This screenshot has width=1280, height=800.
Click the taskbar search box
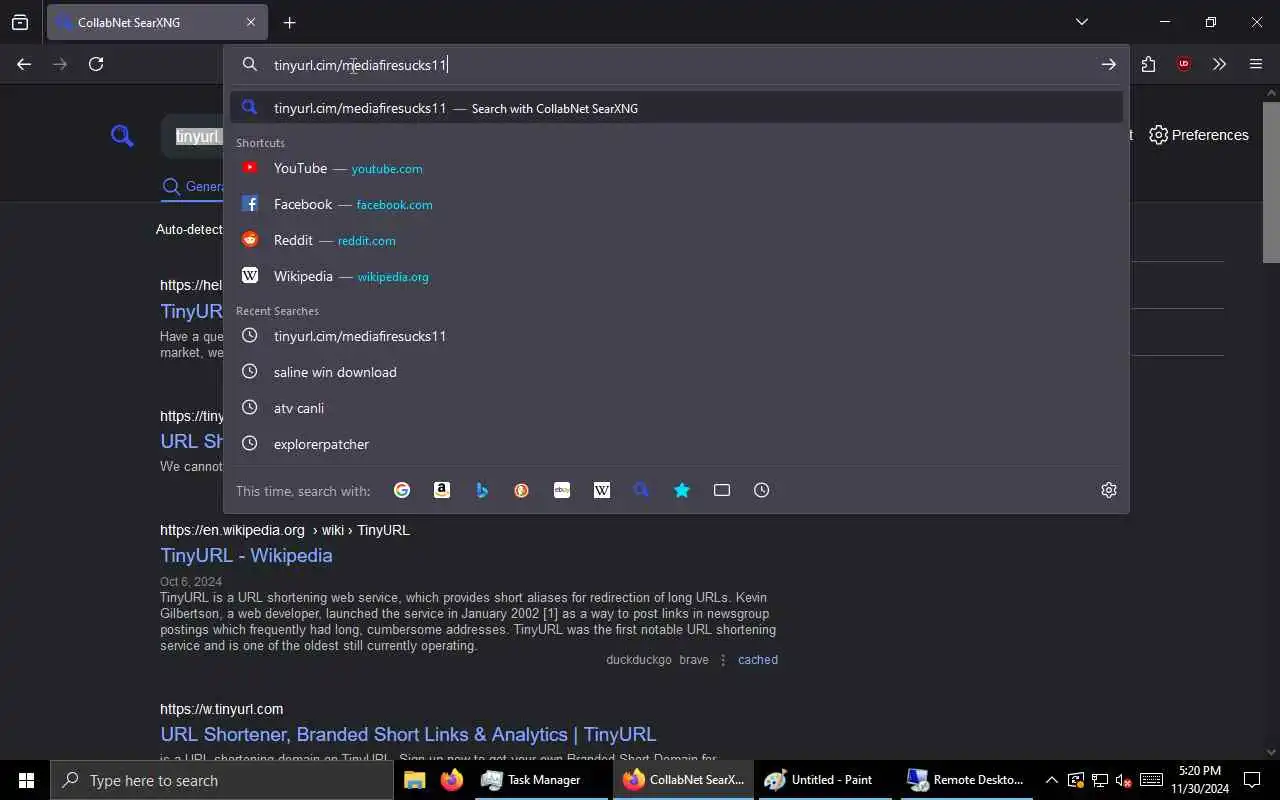pyautogui.click(x=222, y=780)
